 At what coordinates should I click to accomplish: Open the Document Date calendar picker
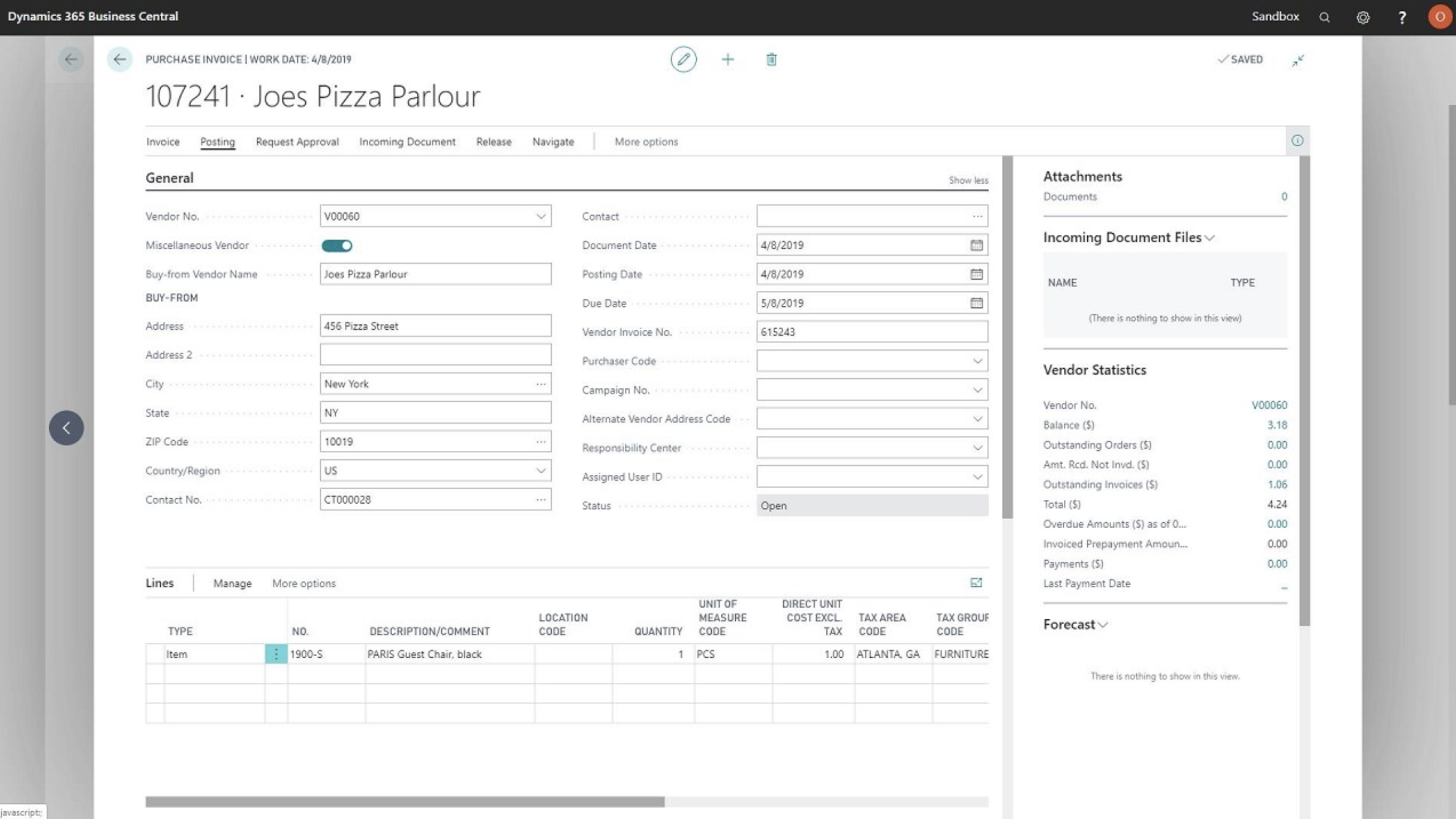tap(976, 245)
